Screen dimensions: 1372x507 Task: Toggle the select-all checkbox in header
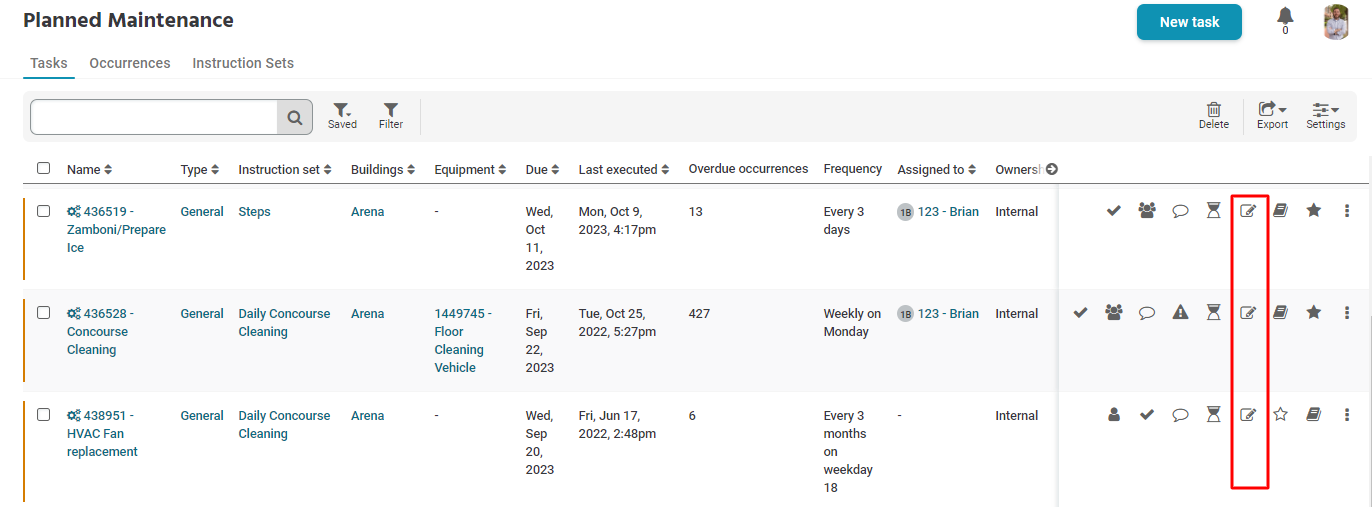43,168
